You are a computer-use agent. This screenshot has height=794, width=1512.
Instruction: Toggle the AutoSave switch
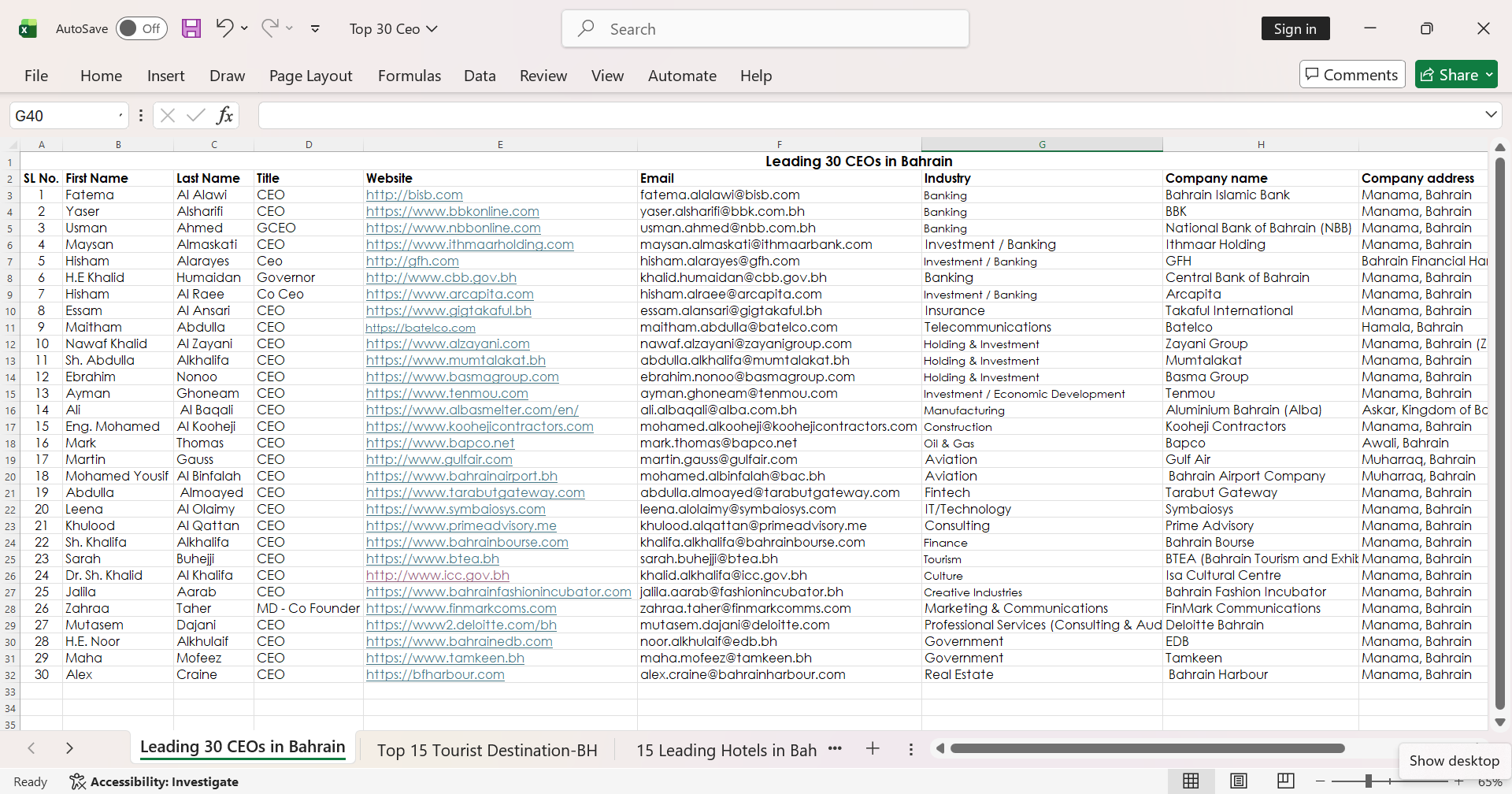pos(142,29)
